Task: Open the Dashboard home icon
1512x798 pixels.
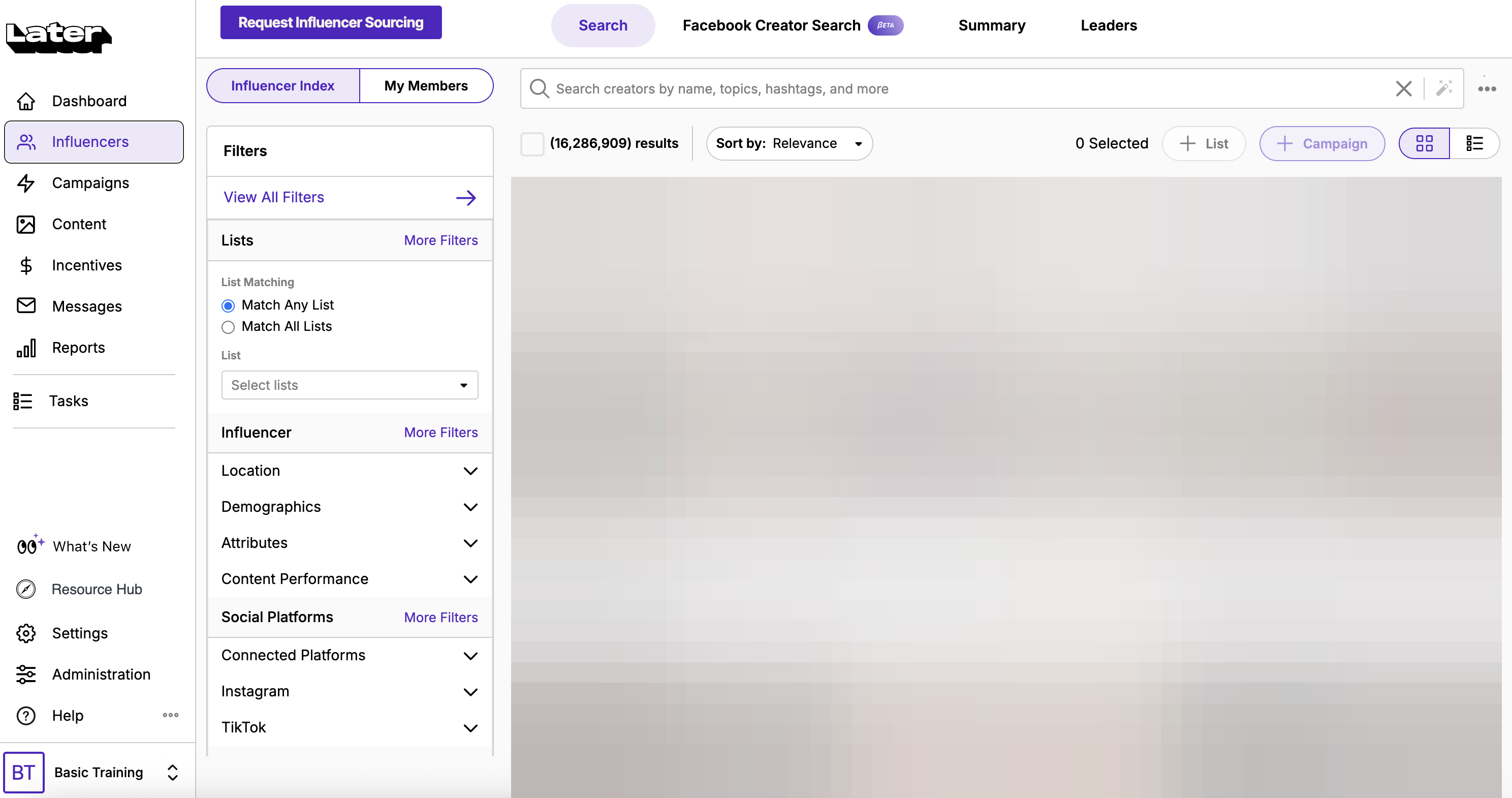Action: point(26,102)
